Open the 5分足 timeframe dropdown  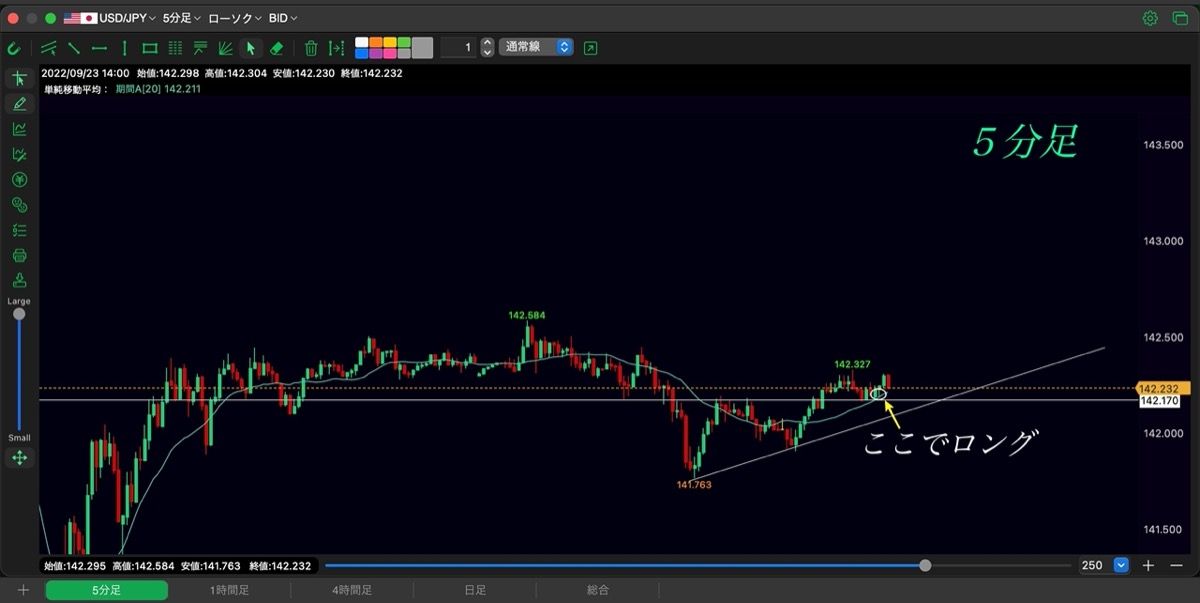tap(181, 18)
